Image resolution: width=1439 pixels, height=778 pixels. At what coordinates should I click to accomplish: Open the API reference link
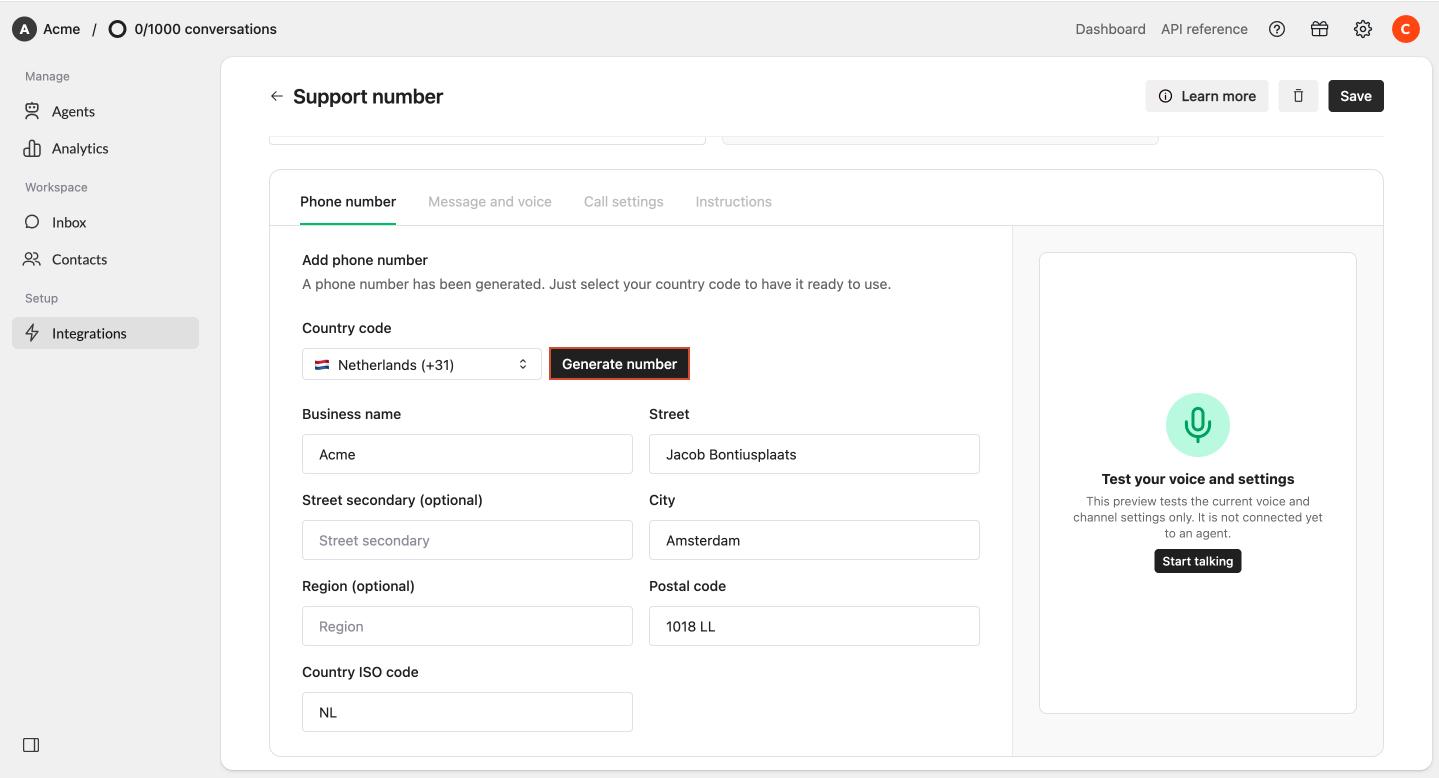click(1204, 29)
